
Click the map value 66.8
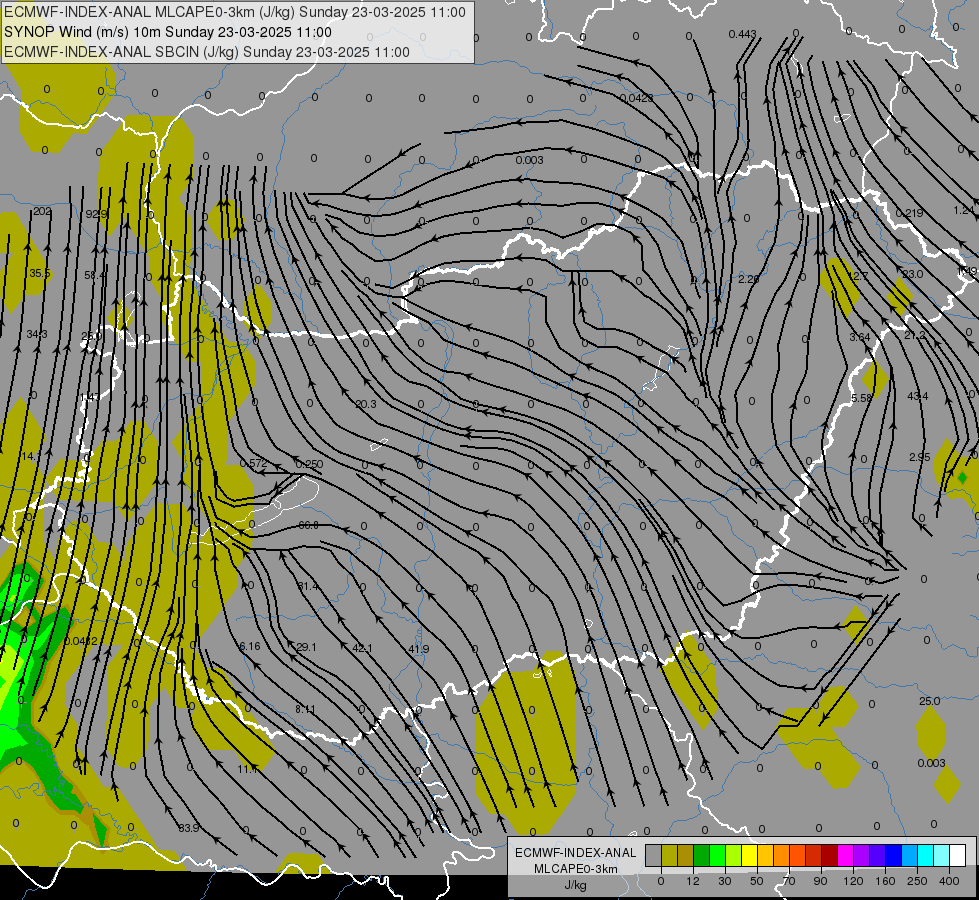308,525
